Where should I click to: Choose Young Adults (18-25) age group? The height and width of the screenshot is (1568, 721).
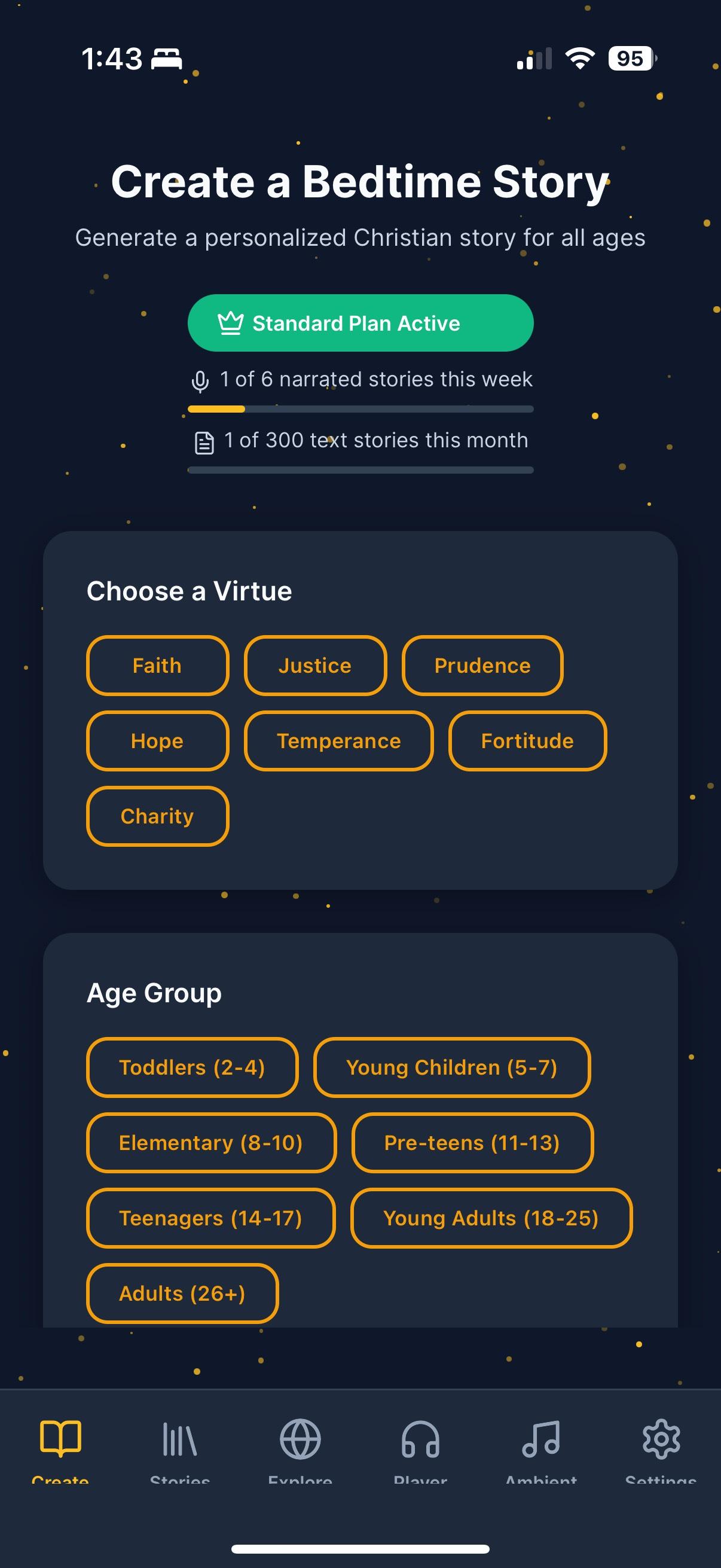point(491,1218)
